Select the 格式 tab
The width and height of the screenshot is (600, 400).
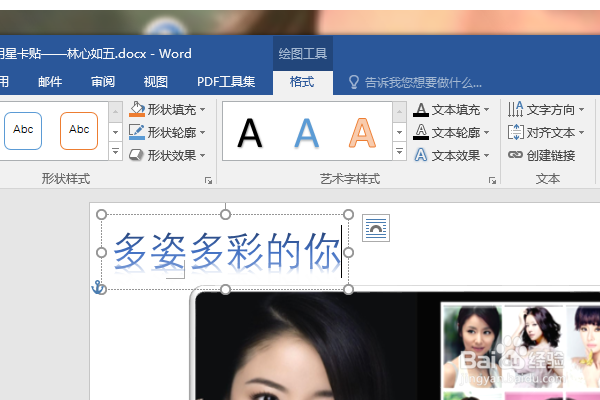coord(302,82)
